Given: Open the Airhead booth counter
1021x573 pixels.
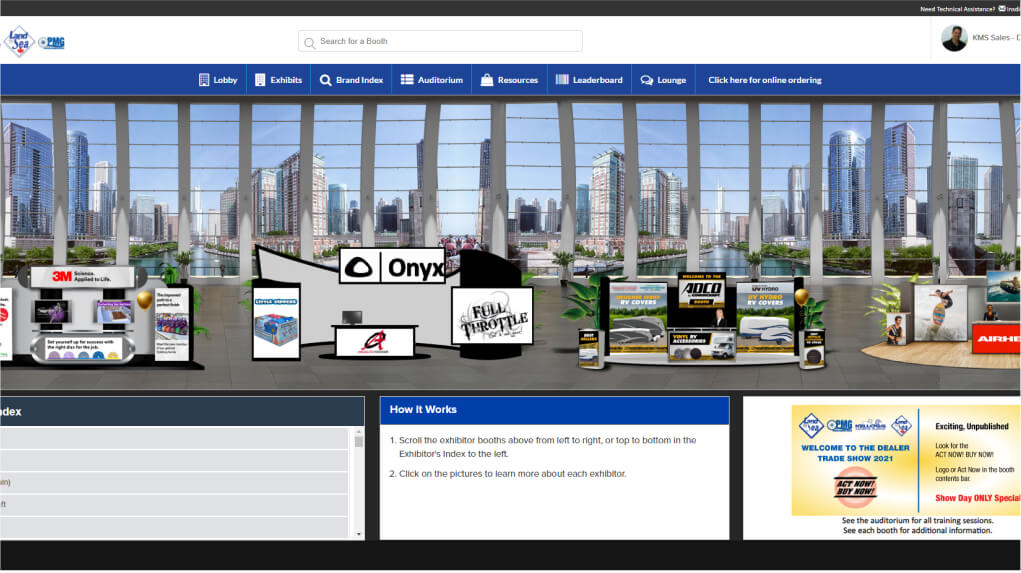Looking at the screenshot, I should (996, 339).
